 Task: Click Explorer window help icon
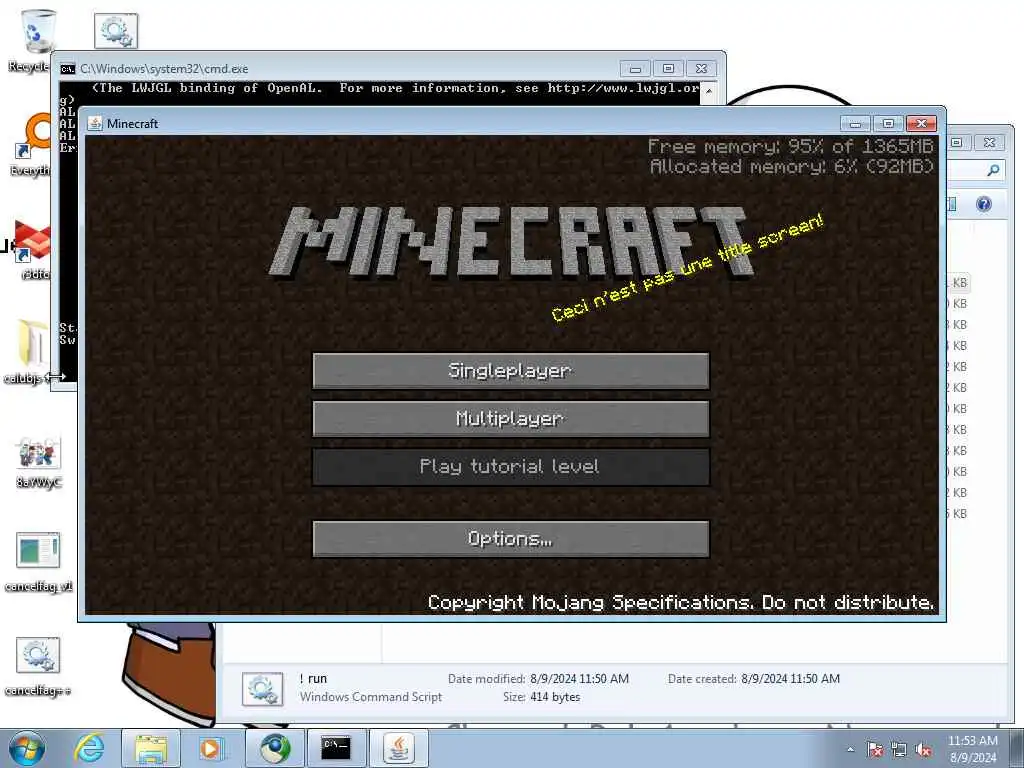(x=984, y=204)
